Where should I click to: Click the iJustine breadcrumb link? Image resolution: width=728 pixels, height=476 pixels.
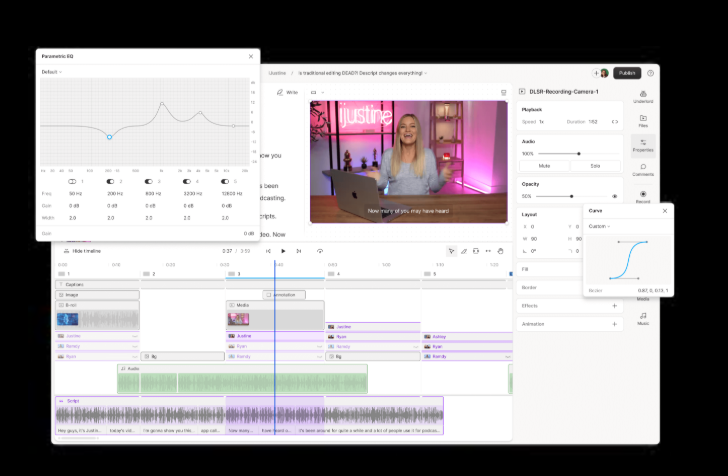click(277, 73)
